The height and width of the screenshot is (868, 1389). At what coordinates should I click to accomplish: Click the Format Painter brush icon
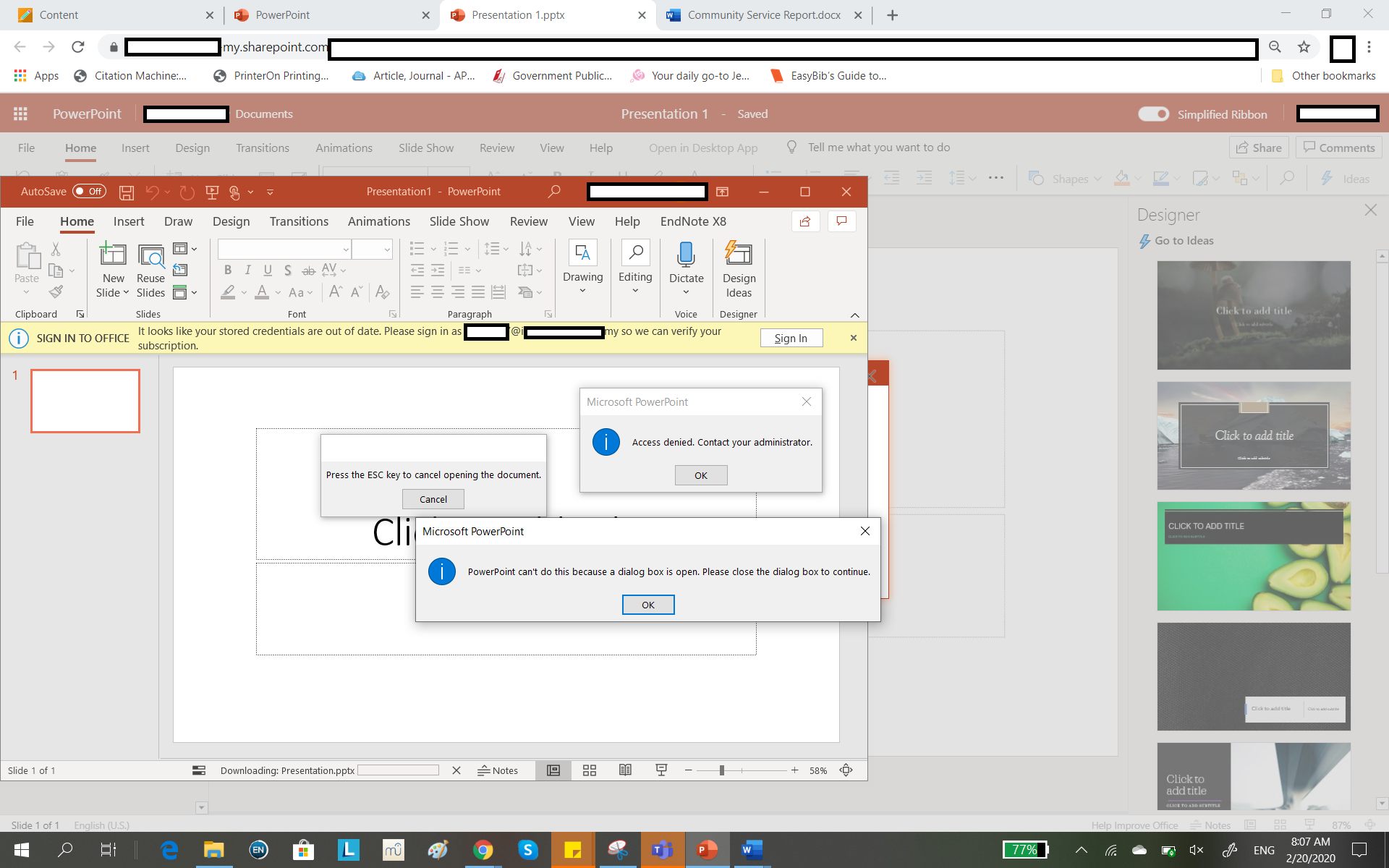pyautogui.click(x=56, y=292)
